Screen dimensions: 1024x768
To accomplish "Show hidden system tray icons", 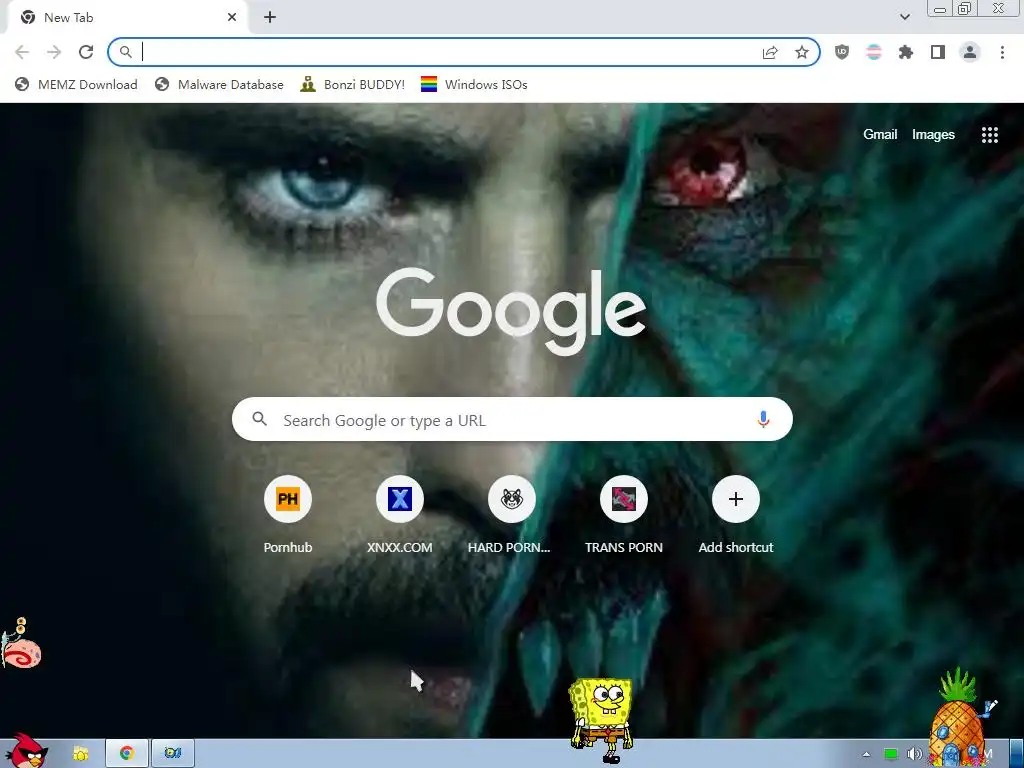I will coord(866,754).
